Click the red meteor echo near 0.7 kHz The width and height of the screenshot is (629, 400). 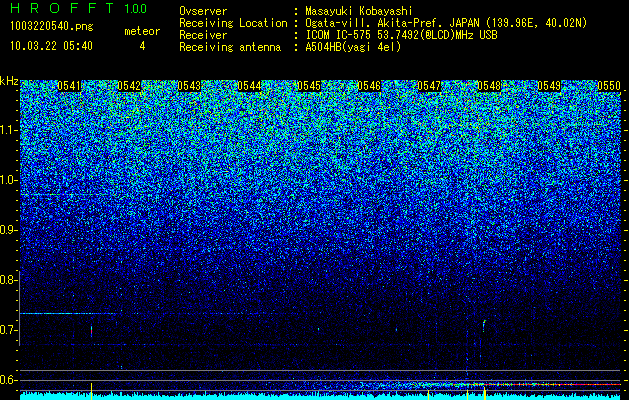91,331
